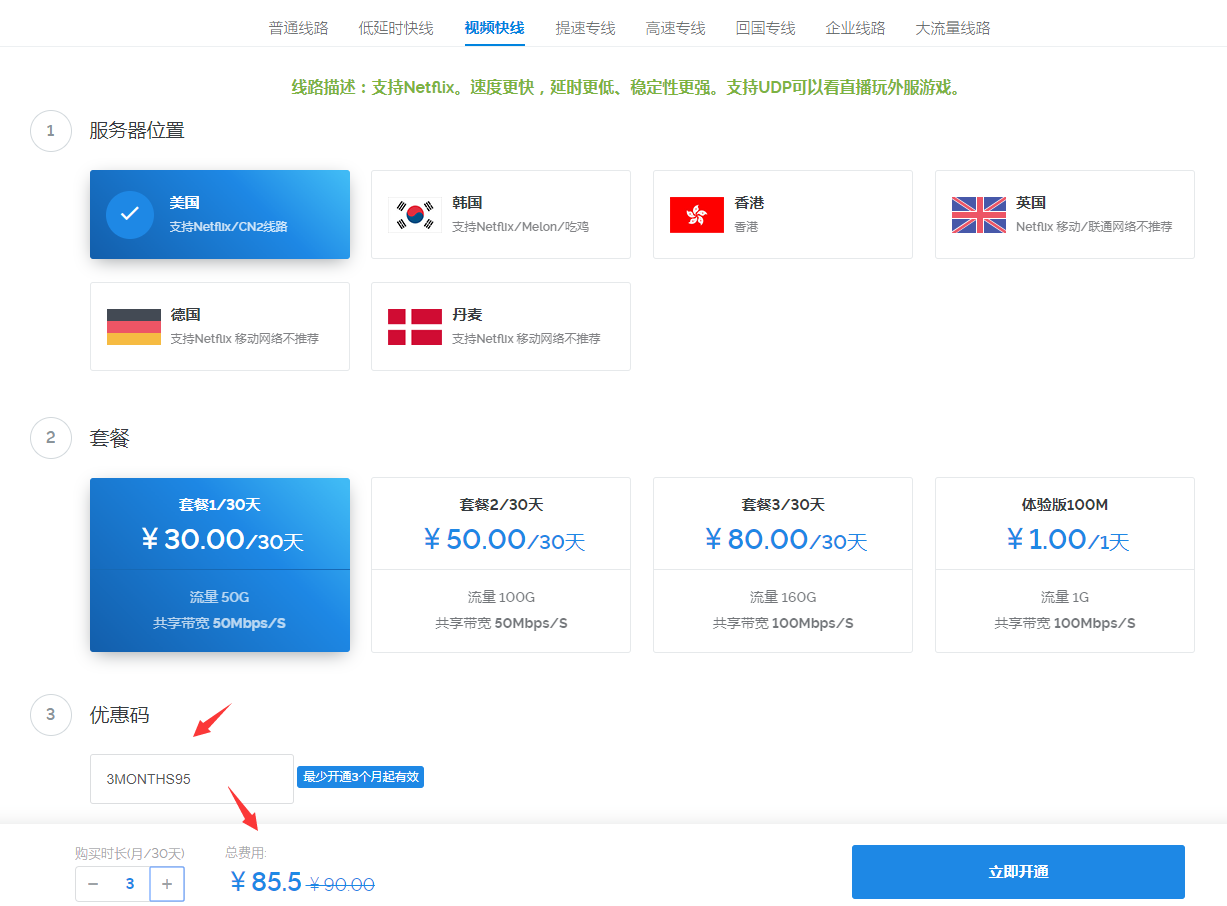Click the Denmark flag icon

click(415, 327)
